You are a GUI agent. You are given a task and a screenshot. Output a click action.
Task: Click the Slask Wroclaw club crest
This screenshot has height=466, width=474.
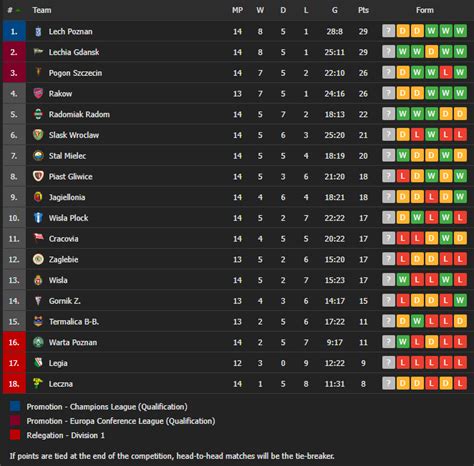(x=38, y=135)
